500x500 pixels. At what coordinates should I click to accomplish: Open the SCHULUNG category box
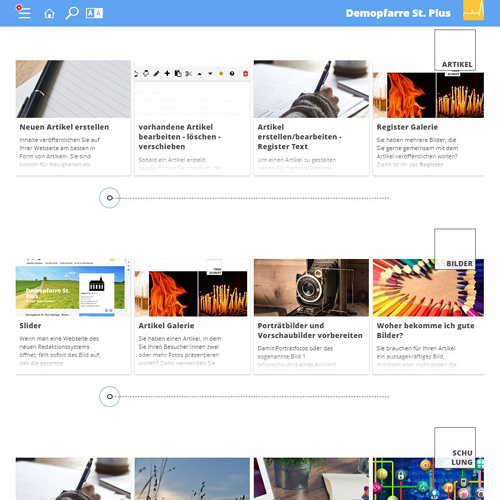point(455,448)
